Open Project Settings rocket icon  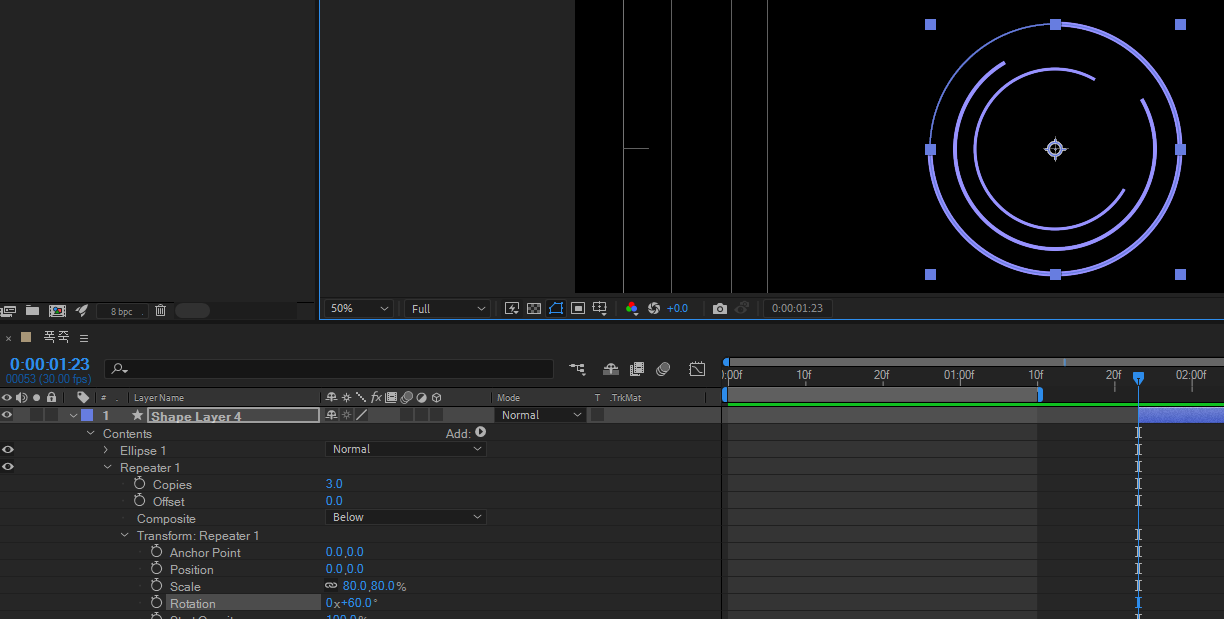(x=82, y=311)
